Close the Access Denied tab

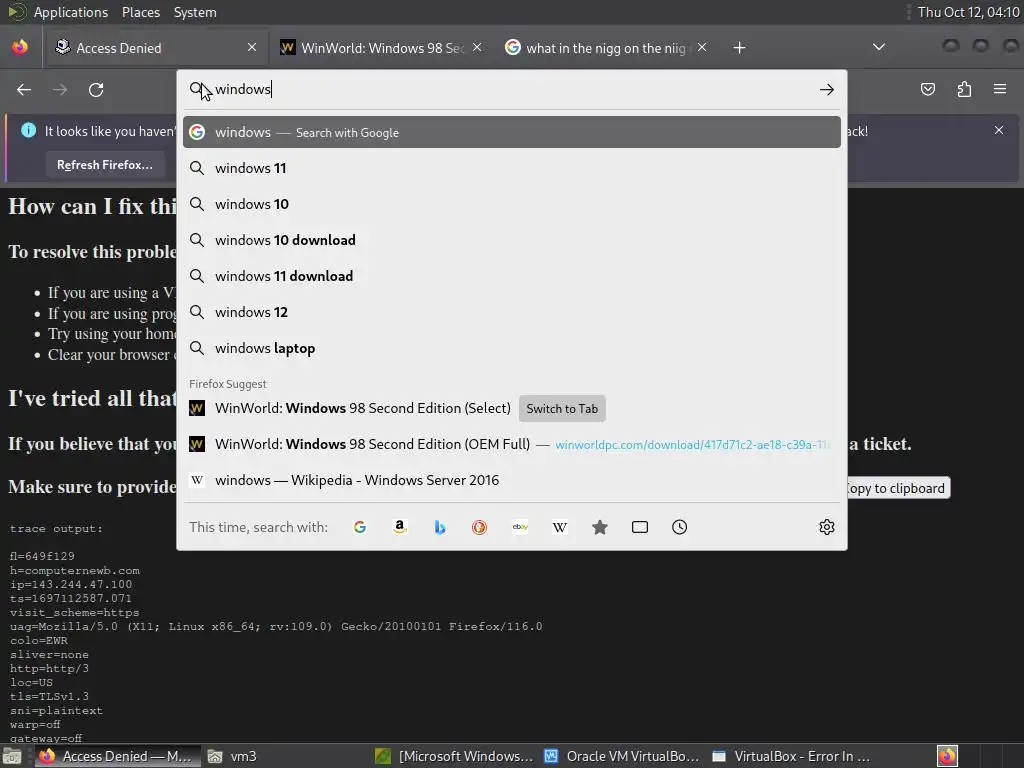252,47
